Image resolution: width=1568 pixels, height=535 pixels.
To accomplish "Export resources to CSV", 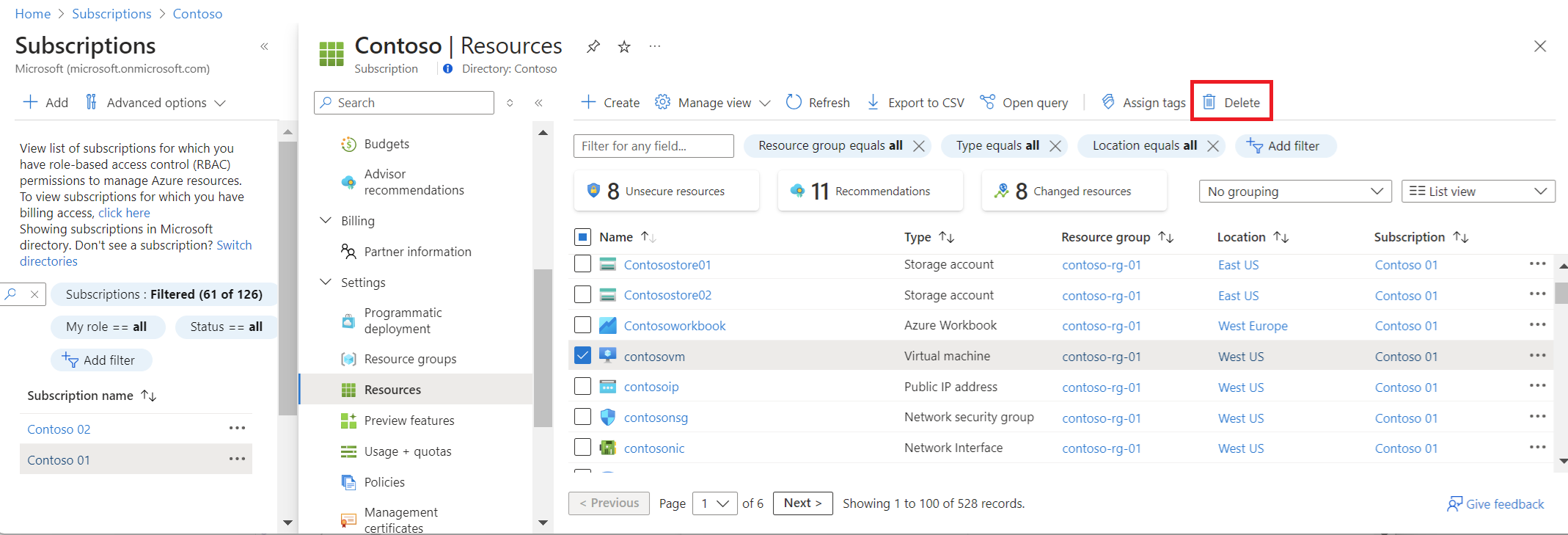I will (x=915, y=103).
